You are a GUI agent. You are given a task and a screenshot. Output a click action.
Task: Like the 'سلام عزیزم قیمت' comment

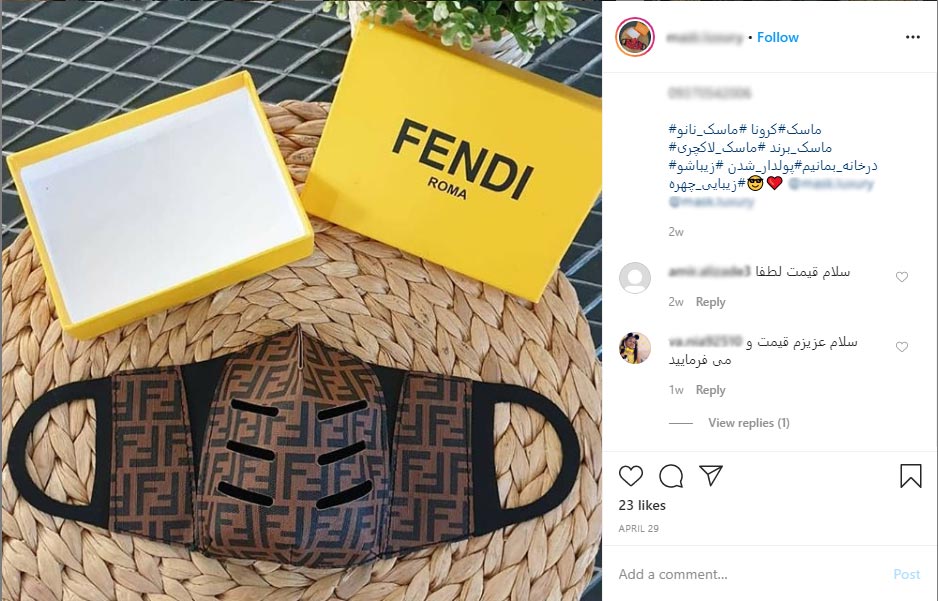tap(902, 346)
